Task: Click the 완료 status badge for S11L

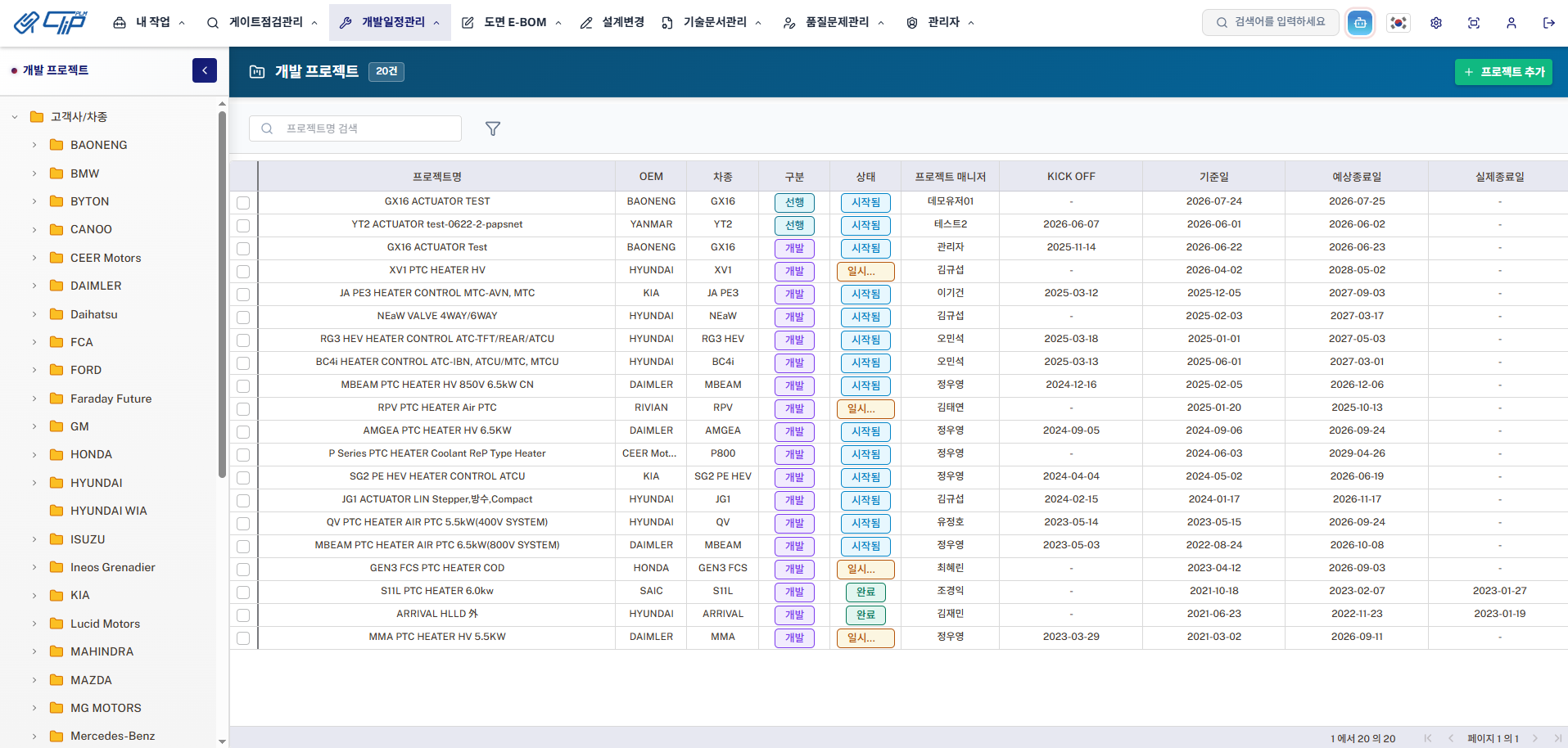Action: (x=865, y=592)
